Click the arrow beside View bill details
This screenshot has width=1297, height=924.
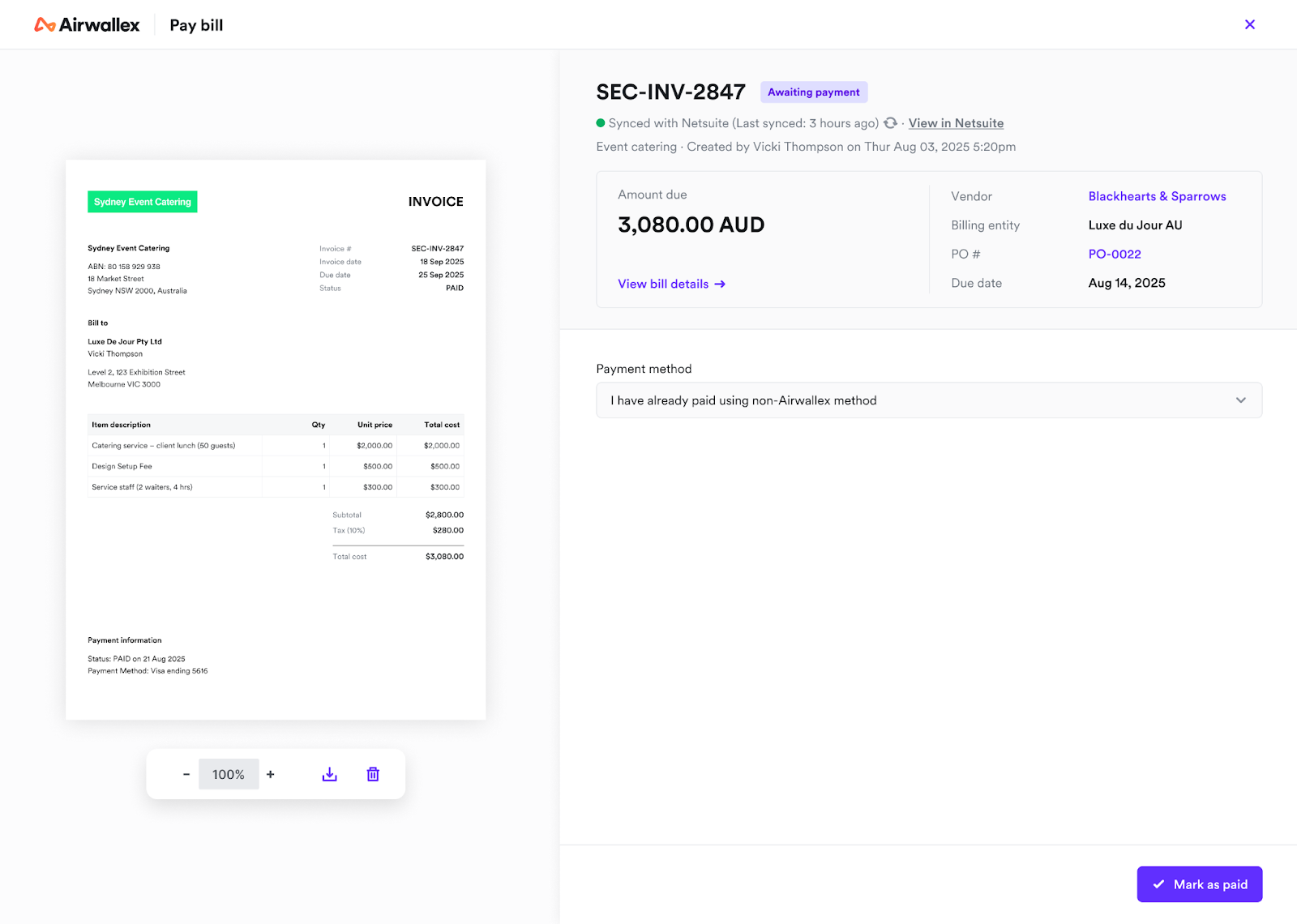pos(720,284)
